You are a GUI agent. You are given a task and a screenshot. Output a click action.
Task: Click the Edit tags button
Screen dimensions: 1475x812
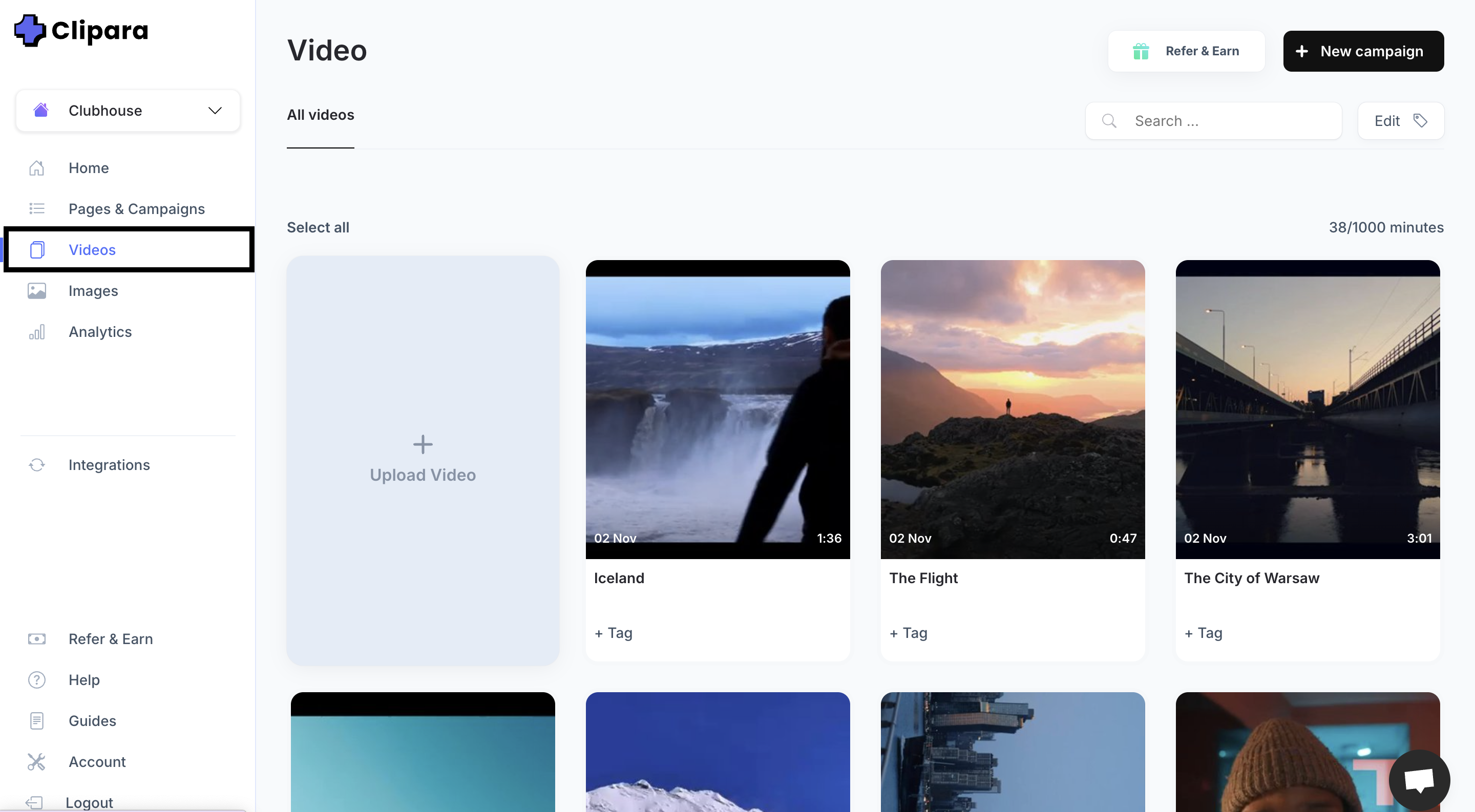point(1401,121)
